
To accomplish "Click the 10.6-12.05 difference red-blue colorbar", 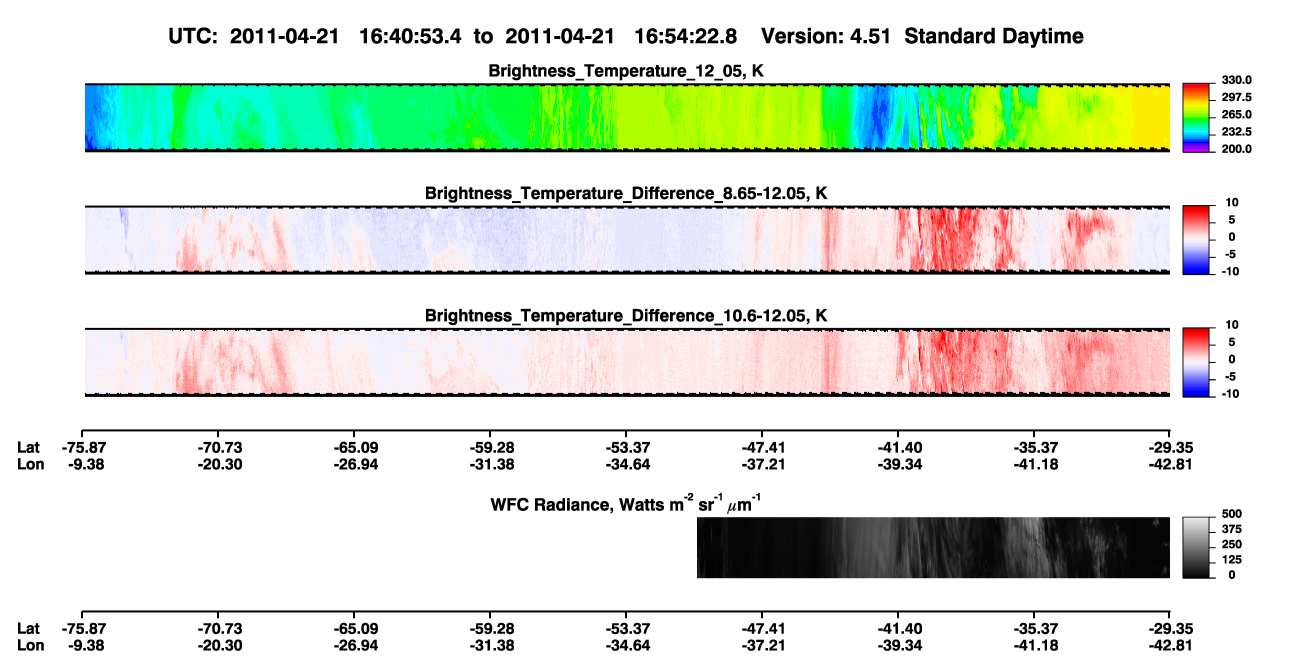I will [x=1196, y=362].
